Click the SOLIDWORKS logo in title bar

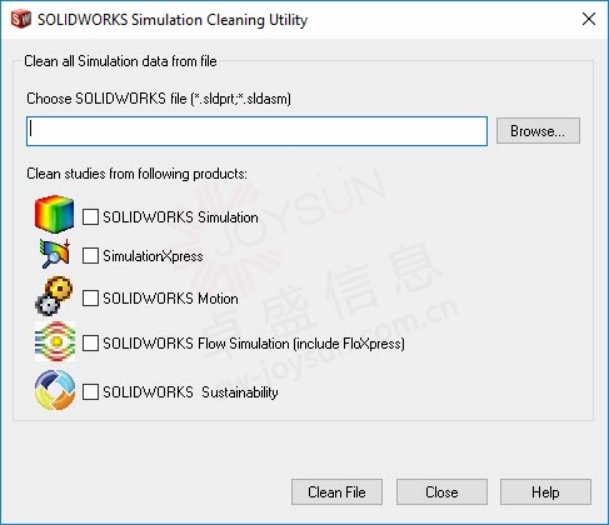coord(21,19)
